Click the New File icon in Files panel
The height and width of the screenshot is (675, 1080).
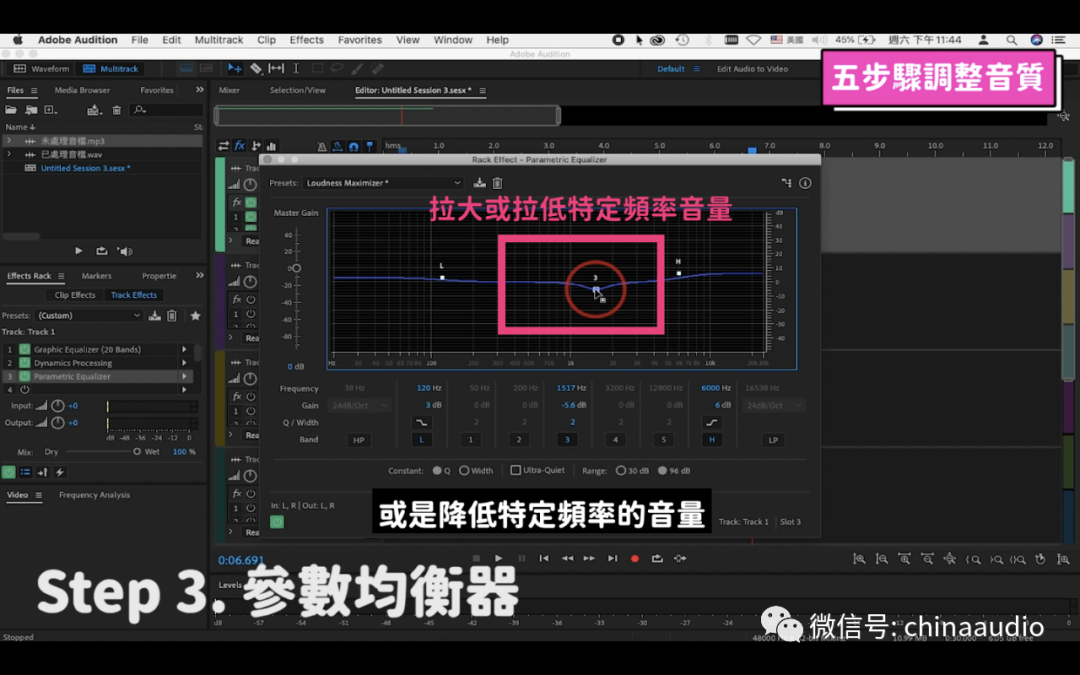coord(51,110)
